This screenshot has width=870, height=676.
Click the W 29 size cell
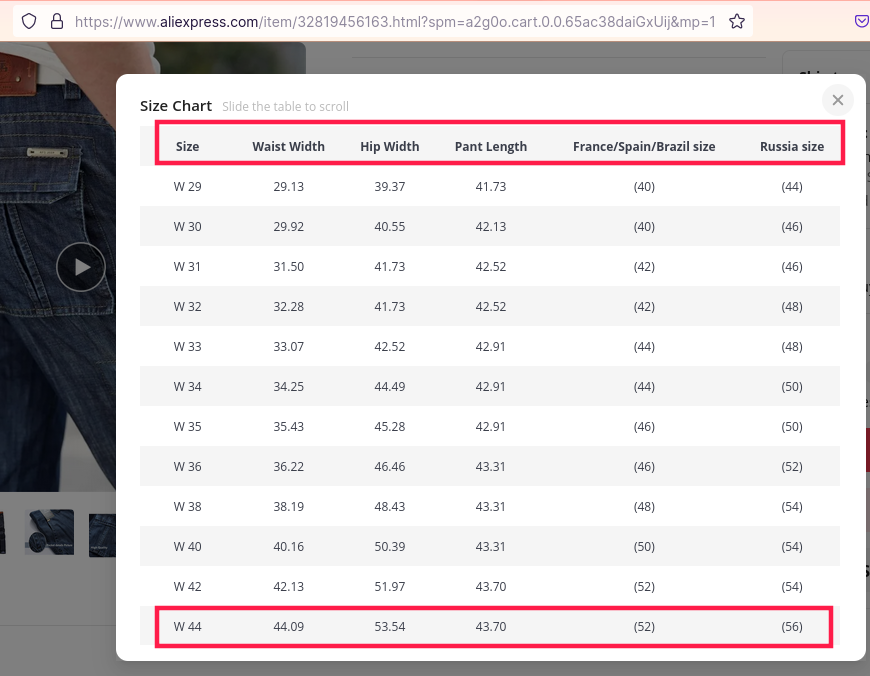[x=187, y=187]
